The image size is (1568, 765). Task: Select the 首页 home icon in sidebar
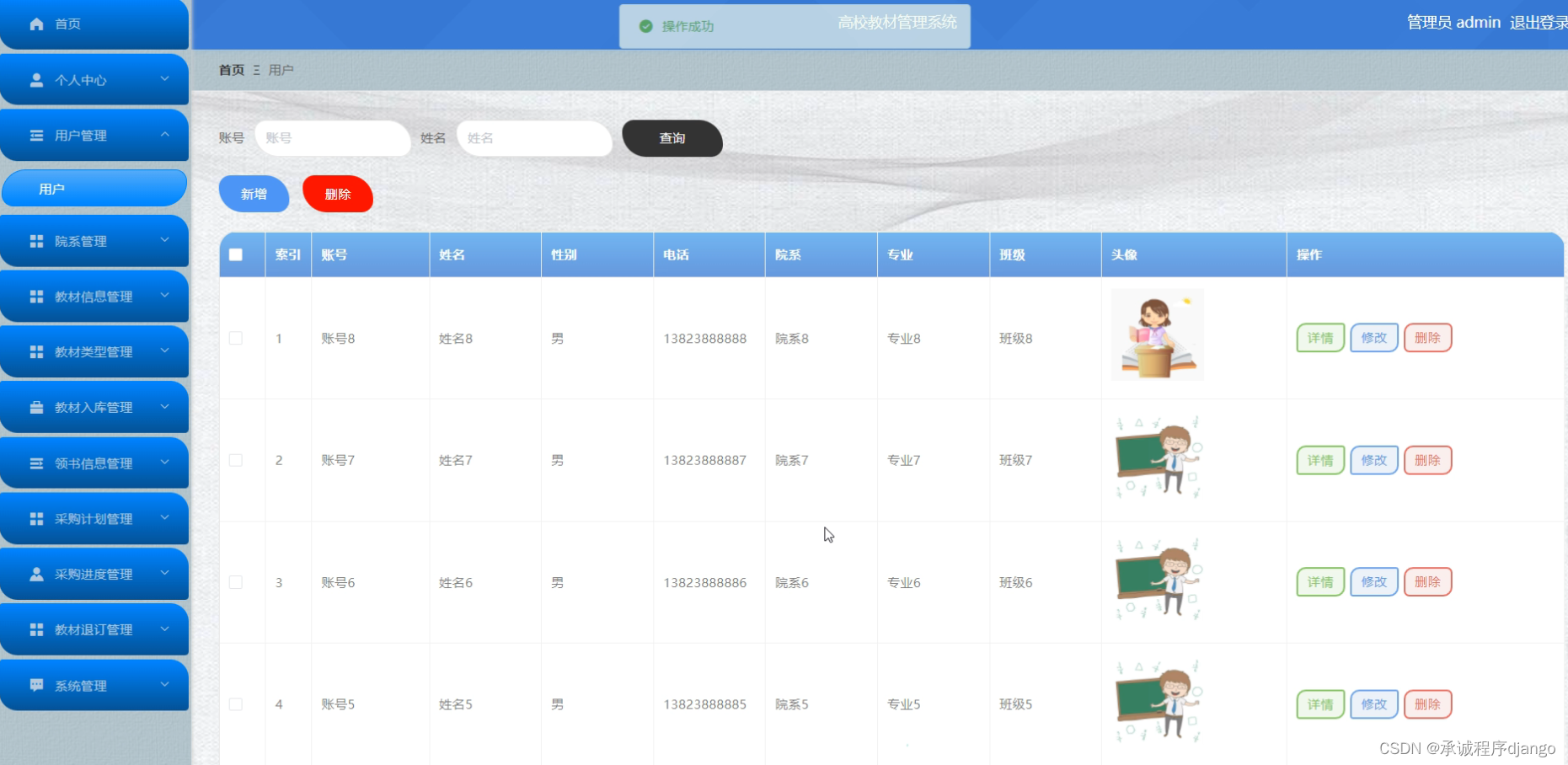pyautogui.click(x=36, y=24)
